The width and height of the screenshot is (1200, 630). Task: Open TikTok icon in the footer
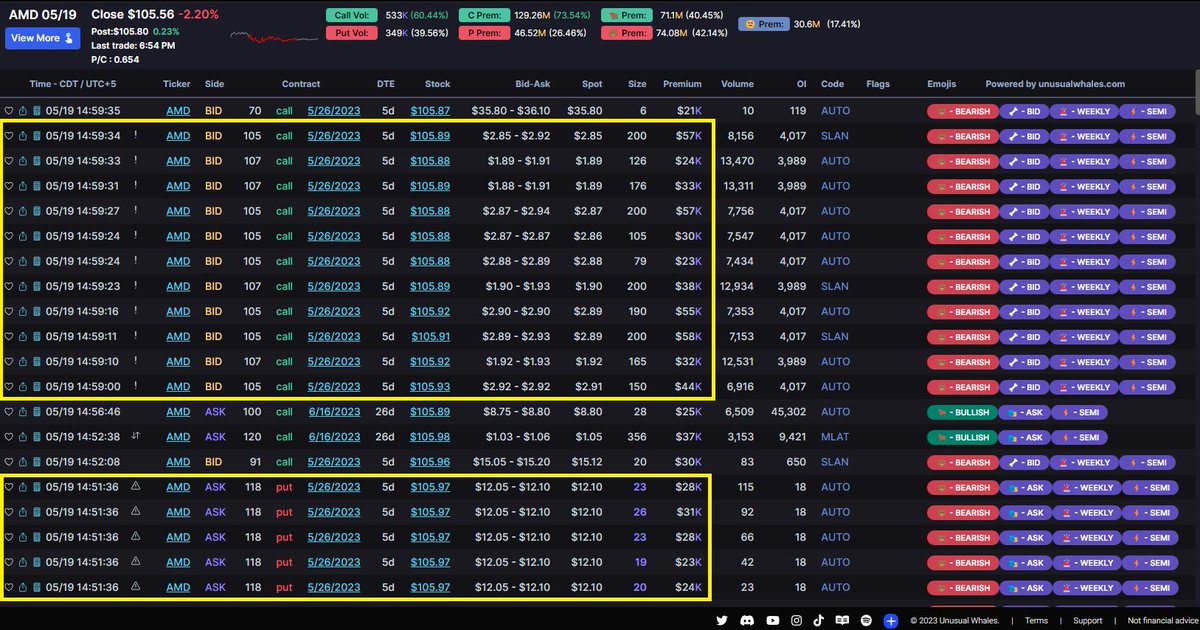point(818,620)
